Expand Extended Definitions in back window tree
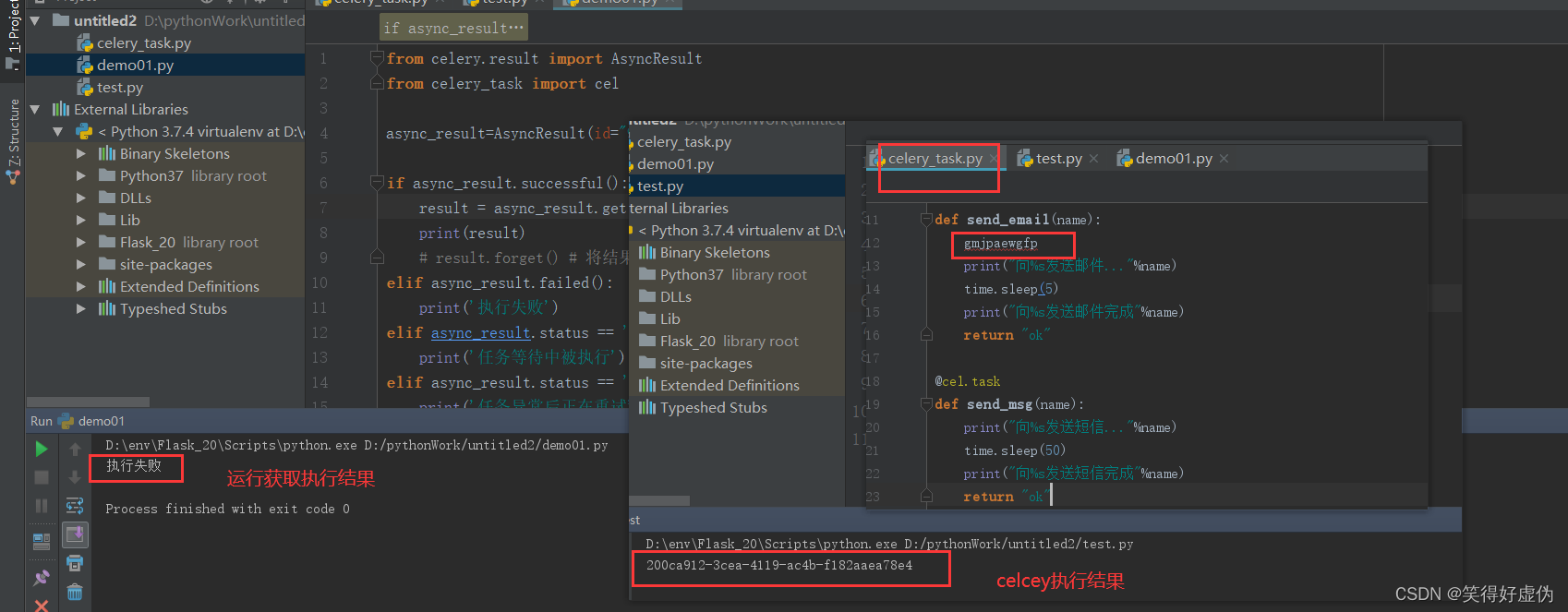1568x612 pixels. click(81, 286)
